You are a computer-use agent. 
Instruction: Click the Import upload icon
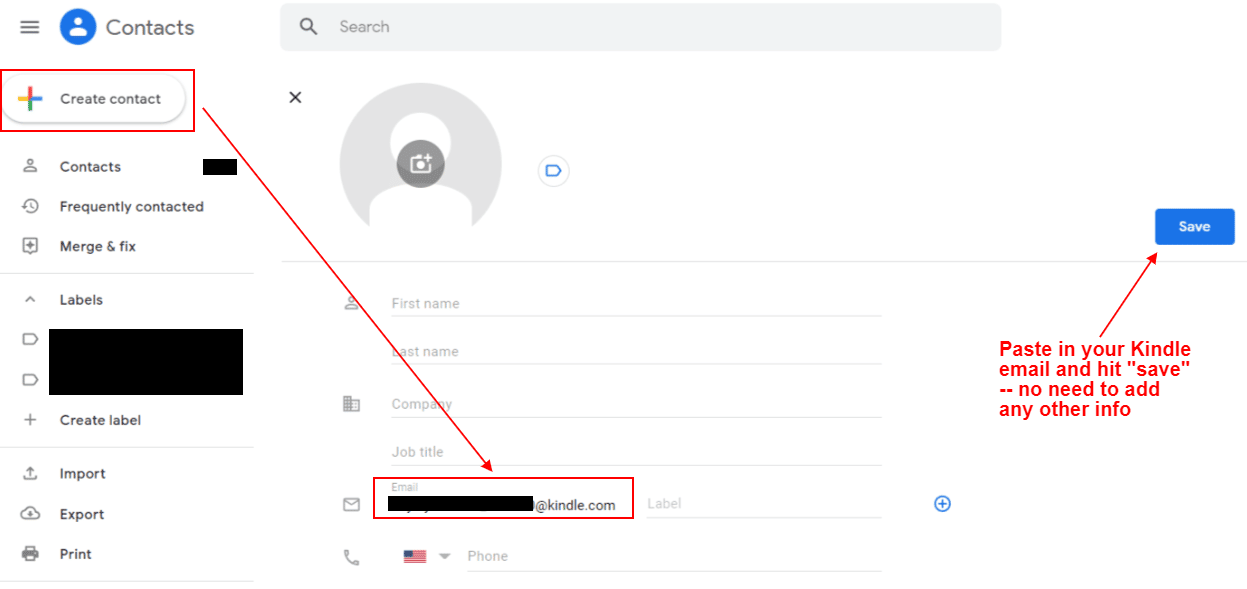30,474
